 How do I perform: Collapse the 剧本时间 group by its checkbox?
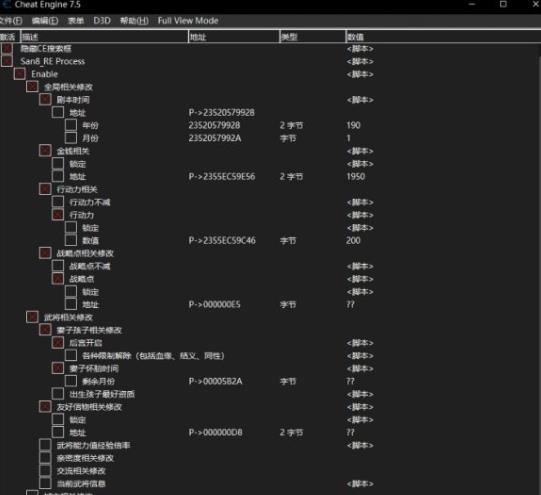click(x=45, y=99)
